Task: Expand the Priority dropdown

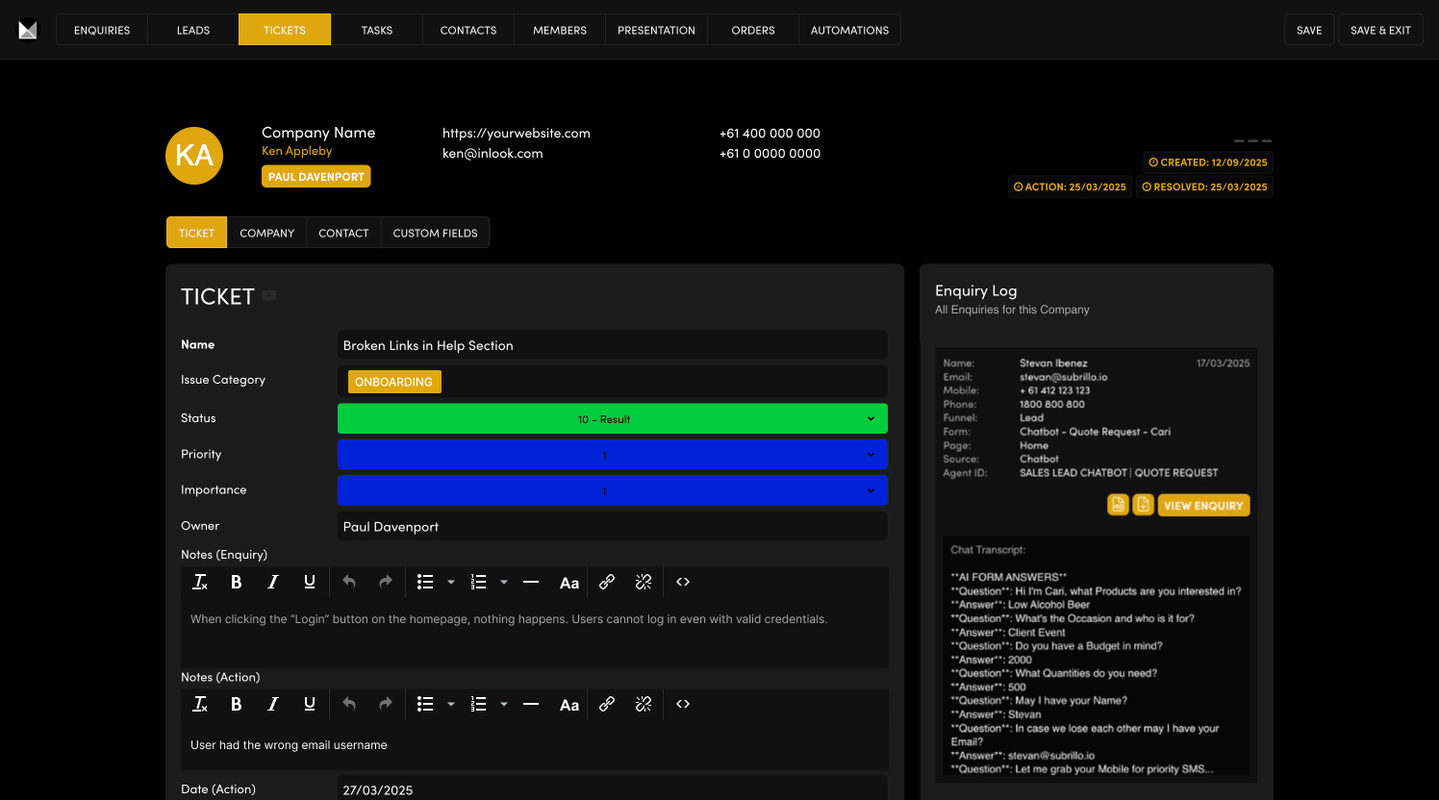Action: [x=612, y=455]
